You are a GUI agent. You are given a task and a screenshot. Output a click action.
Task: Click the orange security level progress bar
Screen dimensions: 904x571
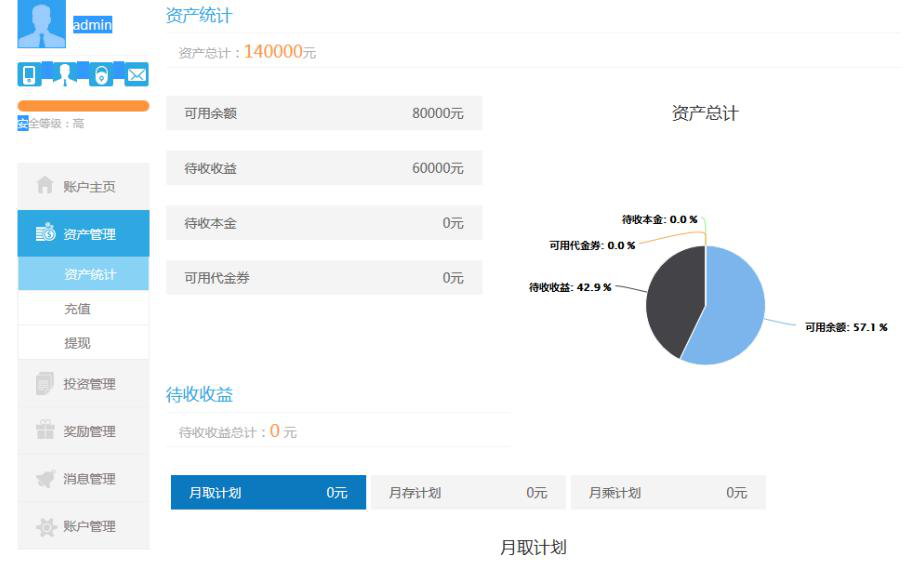point(83,106)
